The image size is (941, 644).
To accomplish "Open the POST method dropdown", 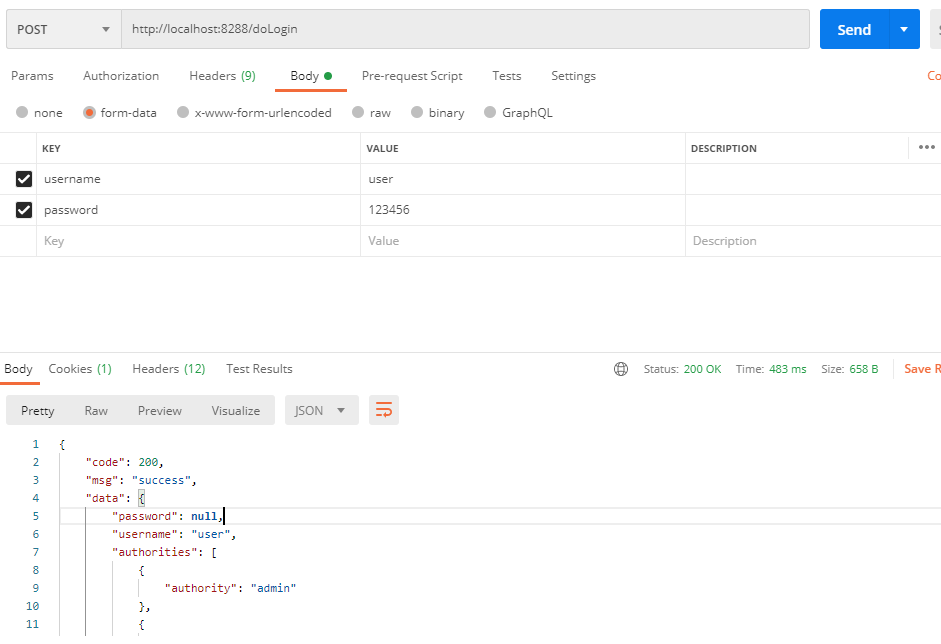I will [x=64, y=29].
